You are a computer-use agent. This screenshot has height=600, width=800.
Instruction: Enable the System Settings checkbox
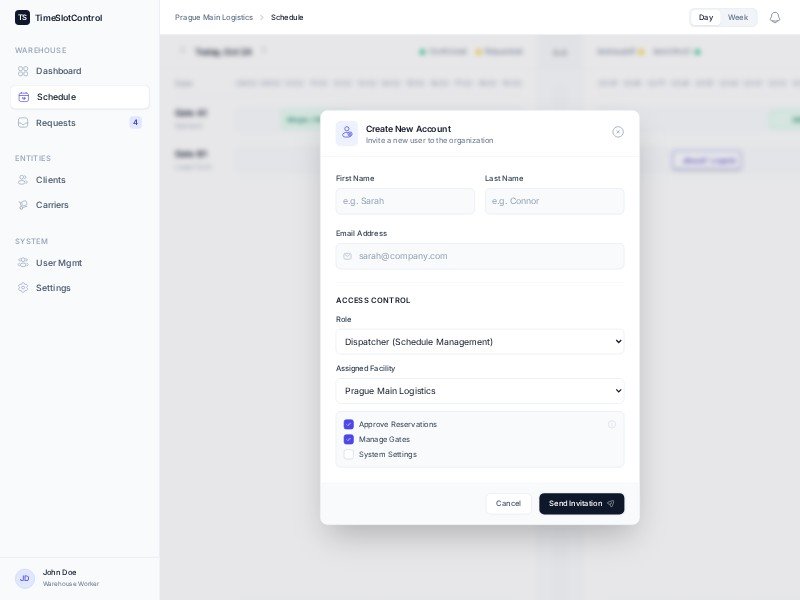[349, 454]
